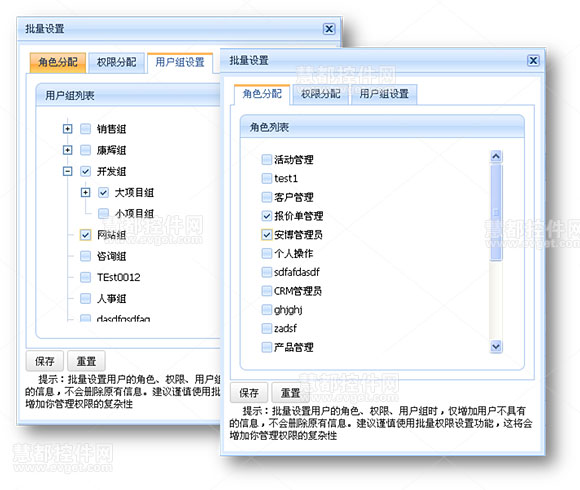Check the 个人操作 role checkbox
Screen dimensions: 580x490
click(x=267, y=253)
